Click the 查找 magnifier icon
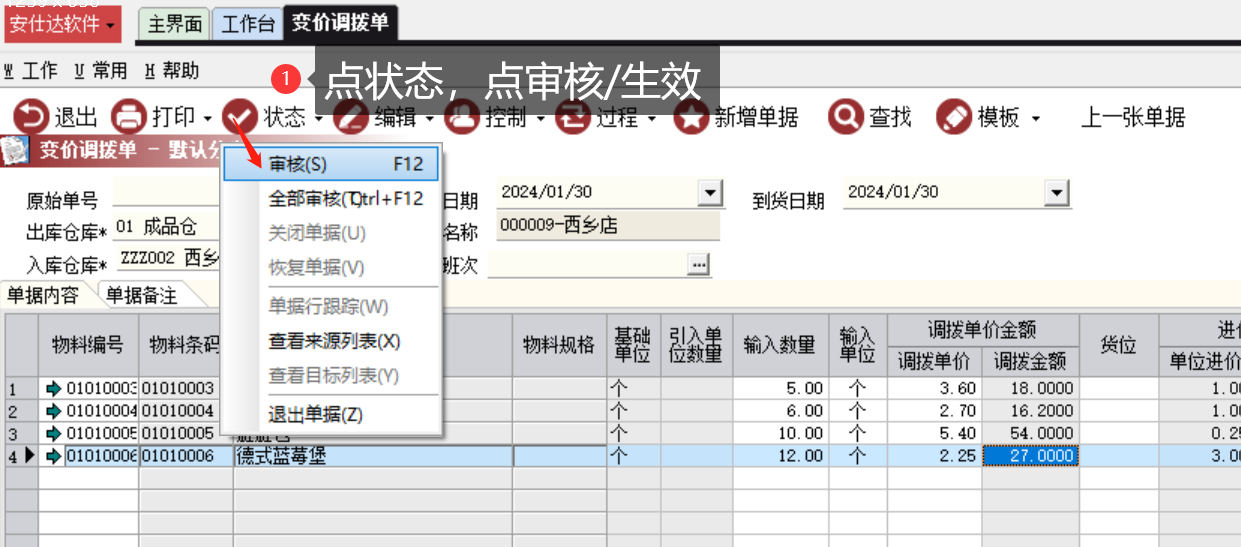The width and height of the screenshot is (1241, 547). click(x=846, y=117)
